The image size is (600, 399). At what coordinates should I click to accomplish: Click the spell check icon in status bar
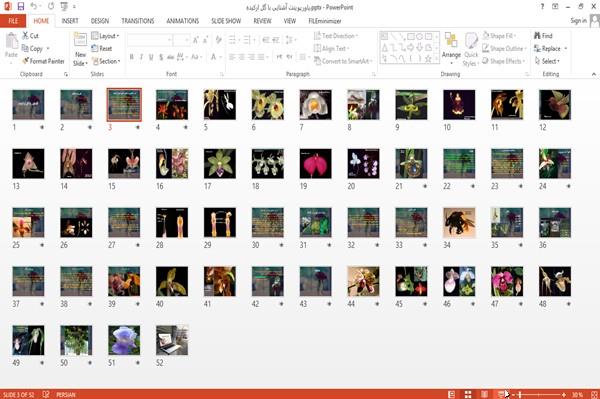[x=46, y=394]
